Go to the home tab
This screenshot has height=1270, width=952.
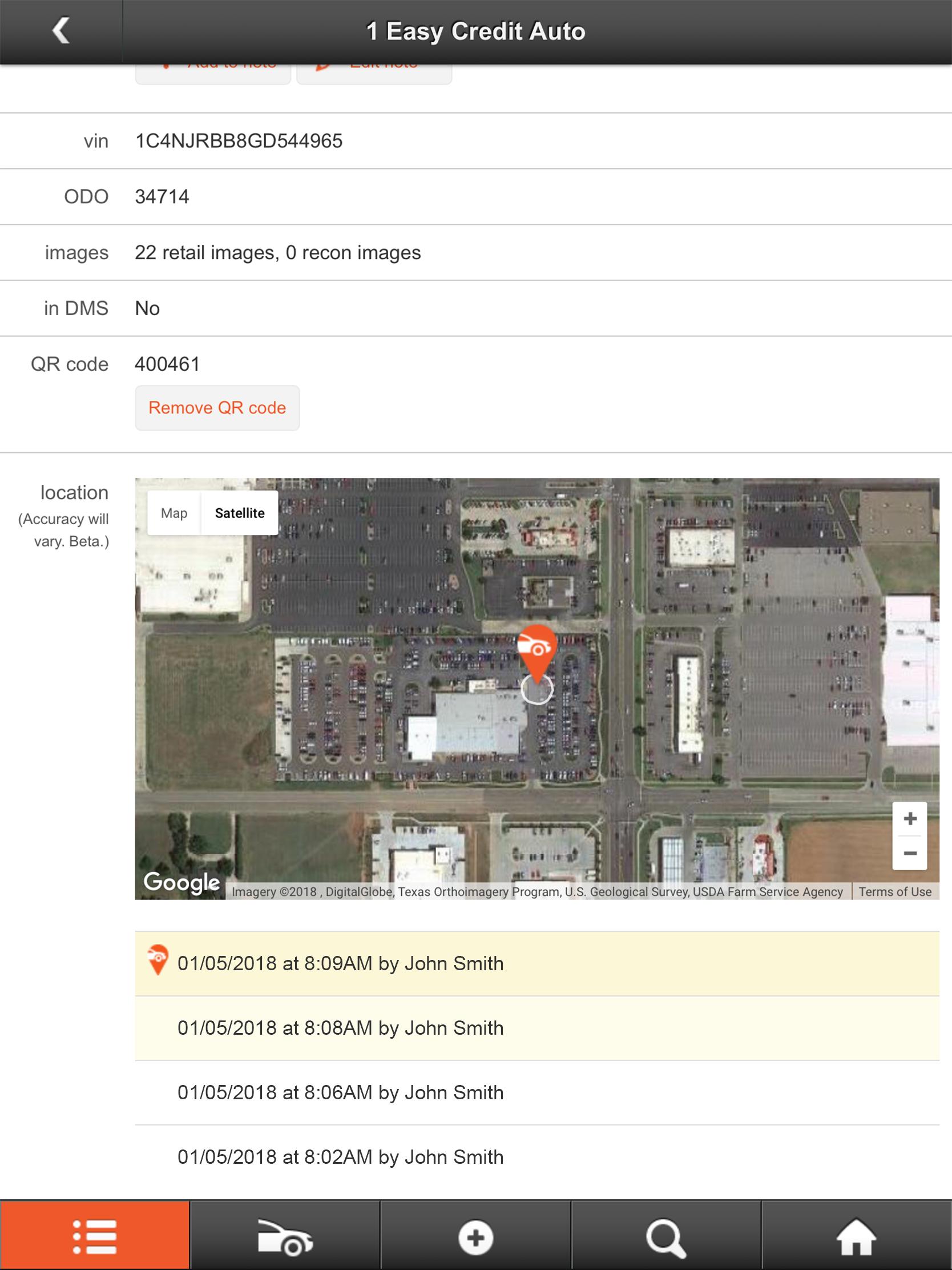(857, 1236)
